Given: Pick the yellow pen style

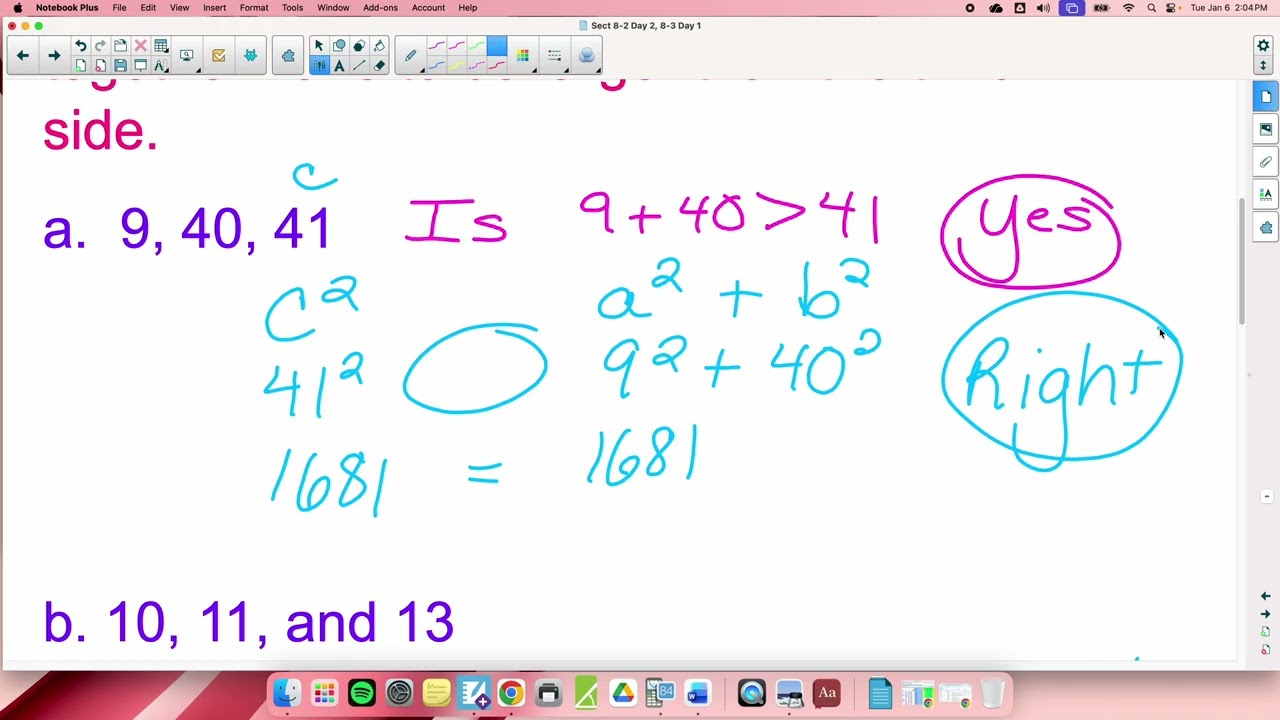Looking at the screenshot, I should point(456,66).
